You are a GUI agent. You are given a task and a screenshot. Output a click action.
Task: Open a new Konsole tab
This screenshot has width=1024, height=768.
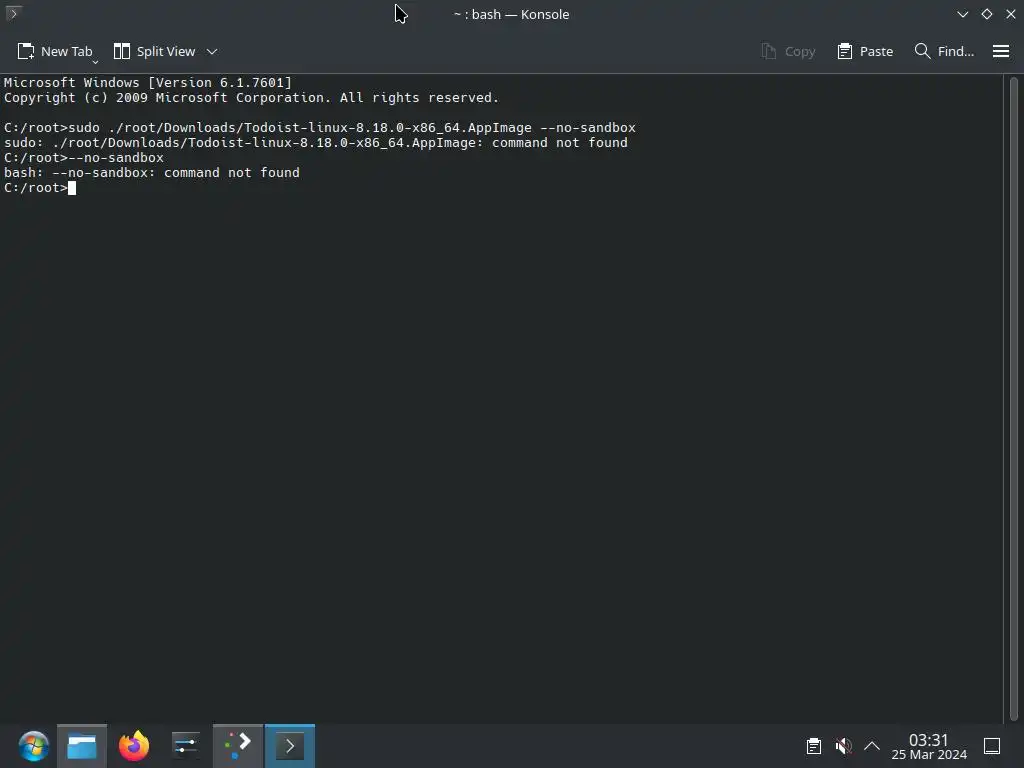coord(54,52)
